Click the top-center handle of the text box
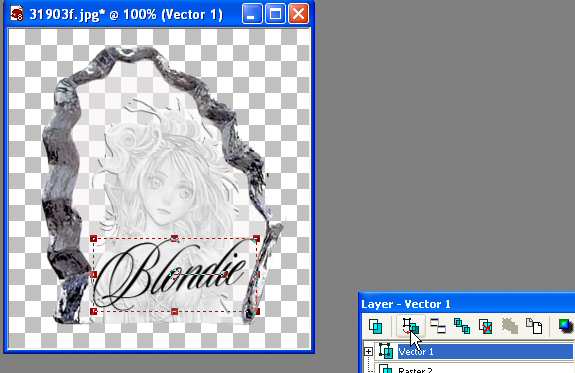Image resolution: width=575 pixels, height=373 pixels. point(175,239)
